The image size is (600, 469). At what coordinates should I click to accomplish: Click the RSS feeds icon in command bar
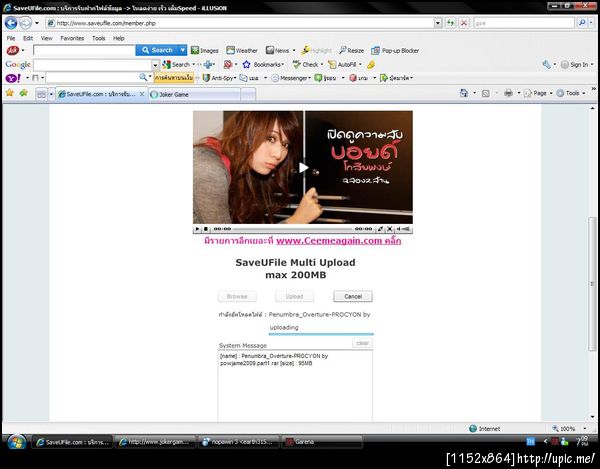486,93
